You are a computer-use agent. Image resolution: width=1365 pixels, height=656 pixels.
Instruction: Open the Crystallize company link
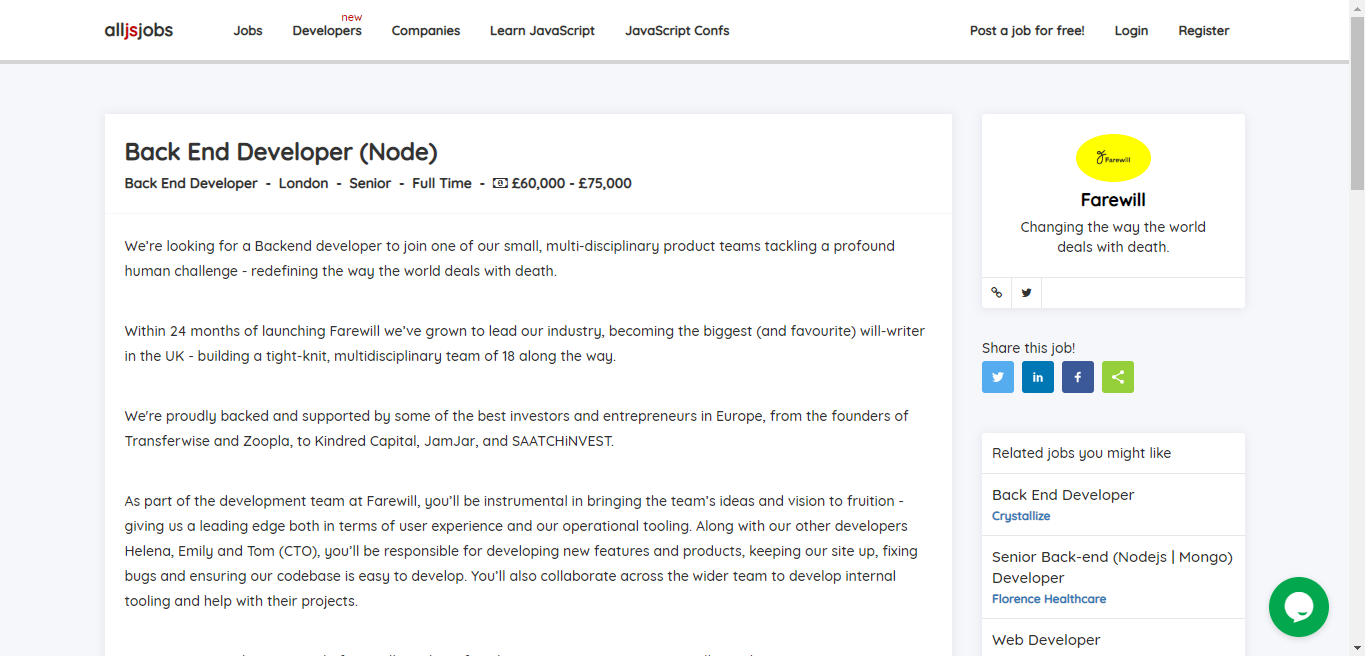[1021, 516]
